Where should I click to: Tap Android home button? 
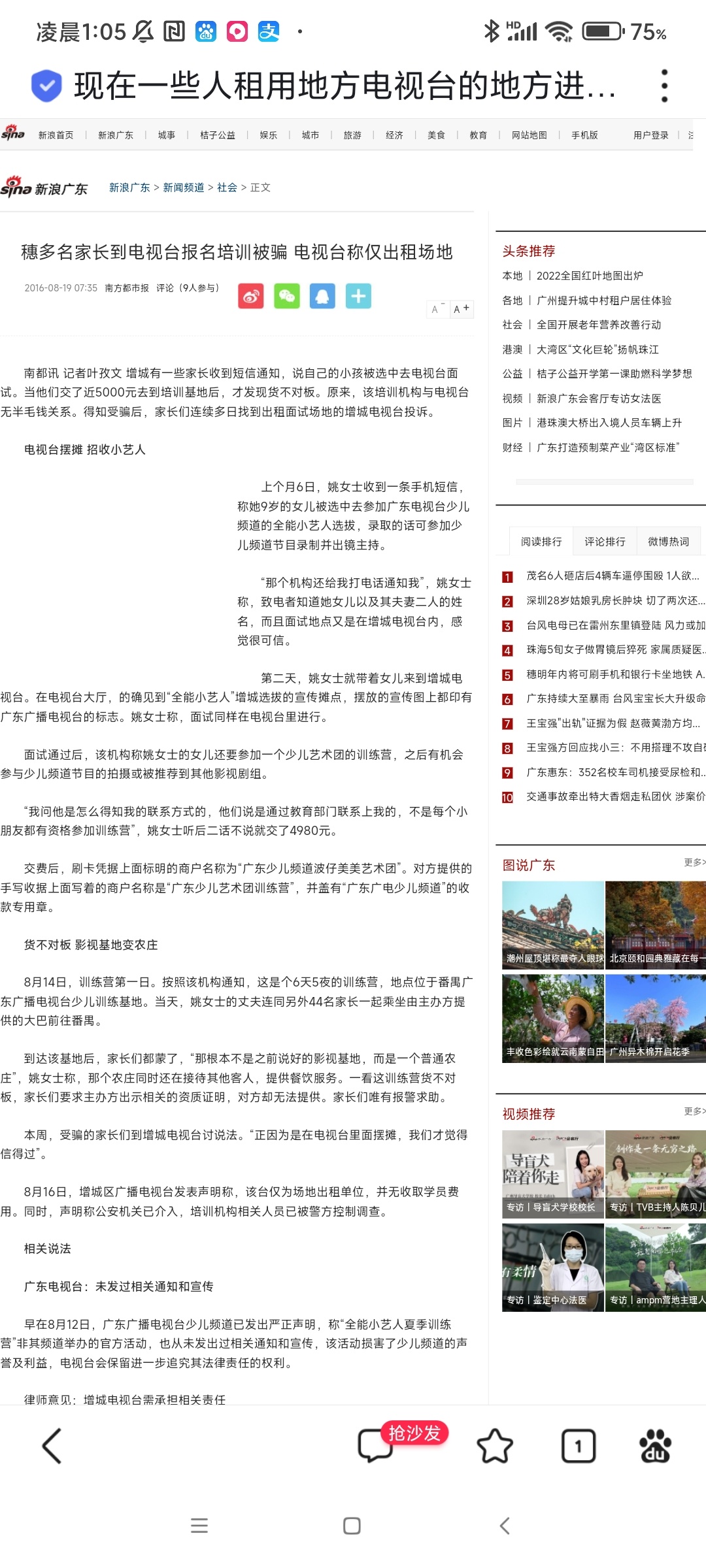pyautogui.click(x=352, y=1526)
